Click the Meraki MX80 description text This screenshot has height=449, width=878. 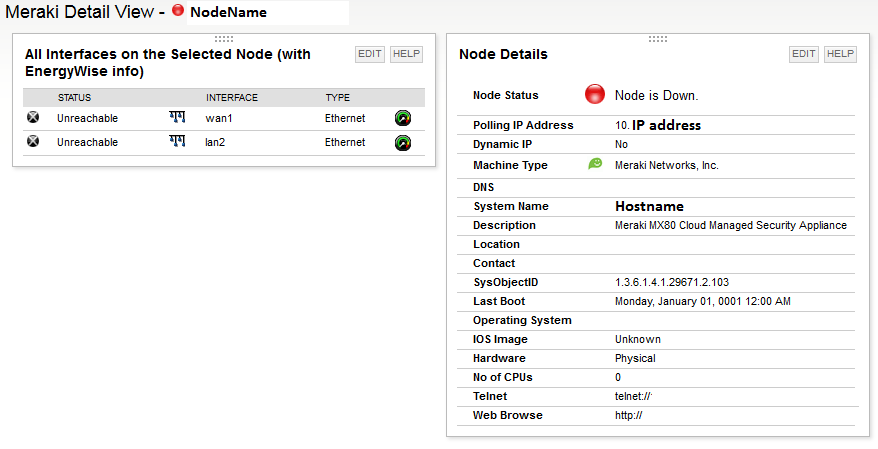click(x=731, y=225)
